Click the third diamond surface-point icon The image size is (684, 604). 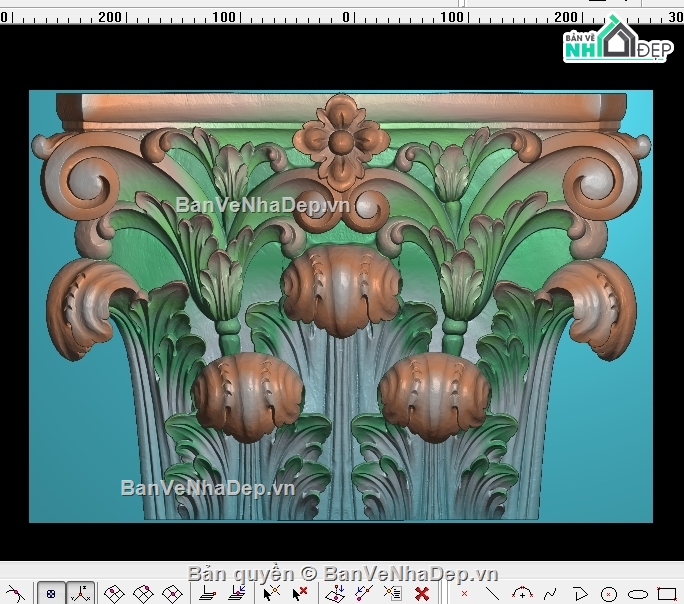click(x=172, y=593)
